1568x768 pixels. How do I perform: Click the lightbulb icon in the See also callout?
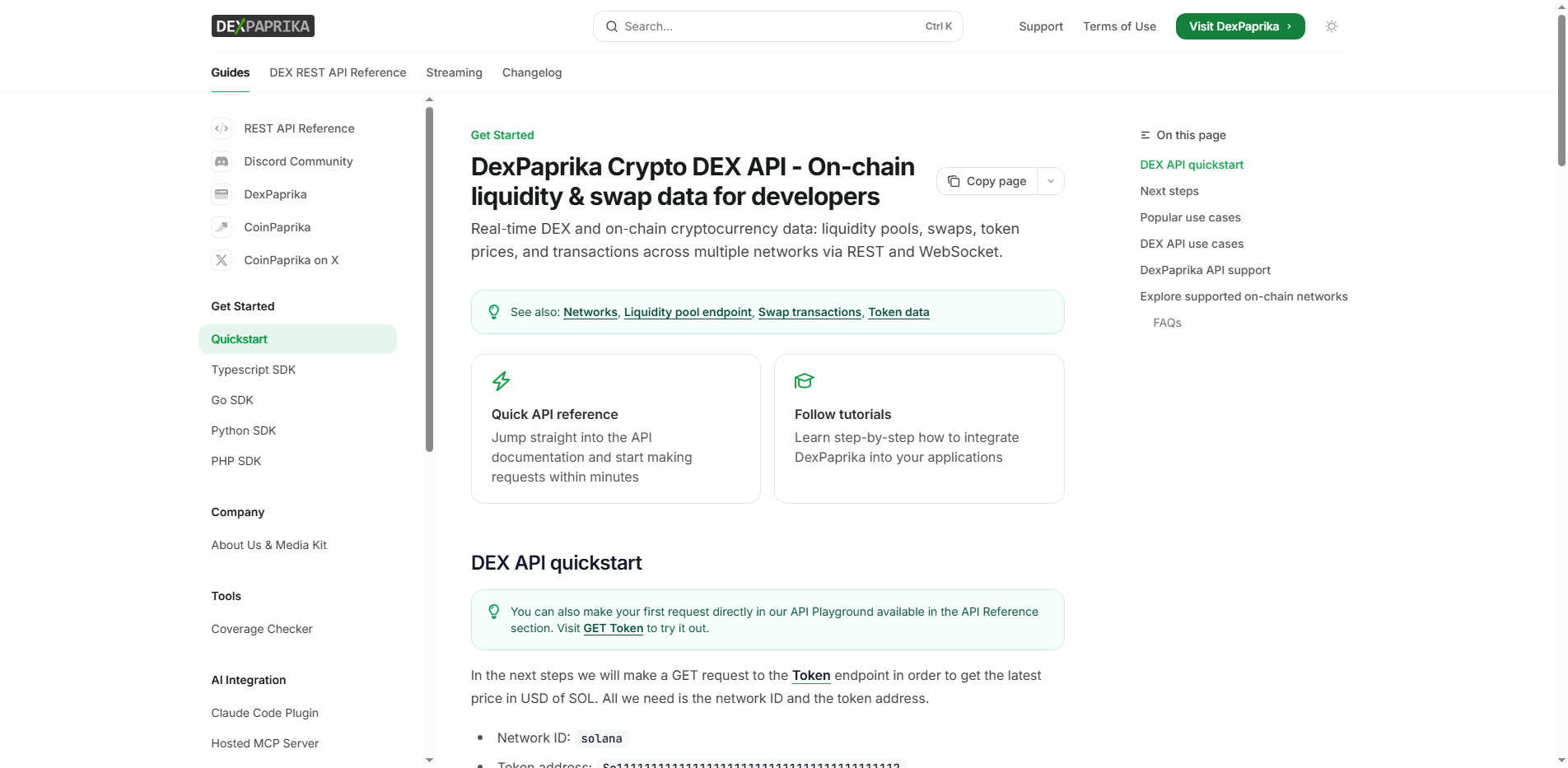(493, 312)
